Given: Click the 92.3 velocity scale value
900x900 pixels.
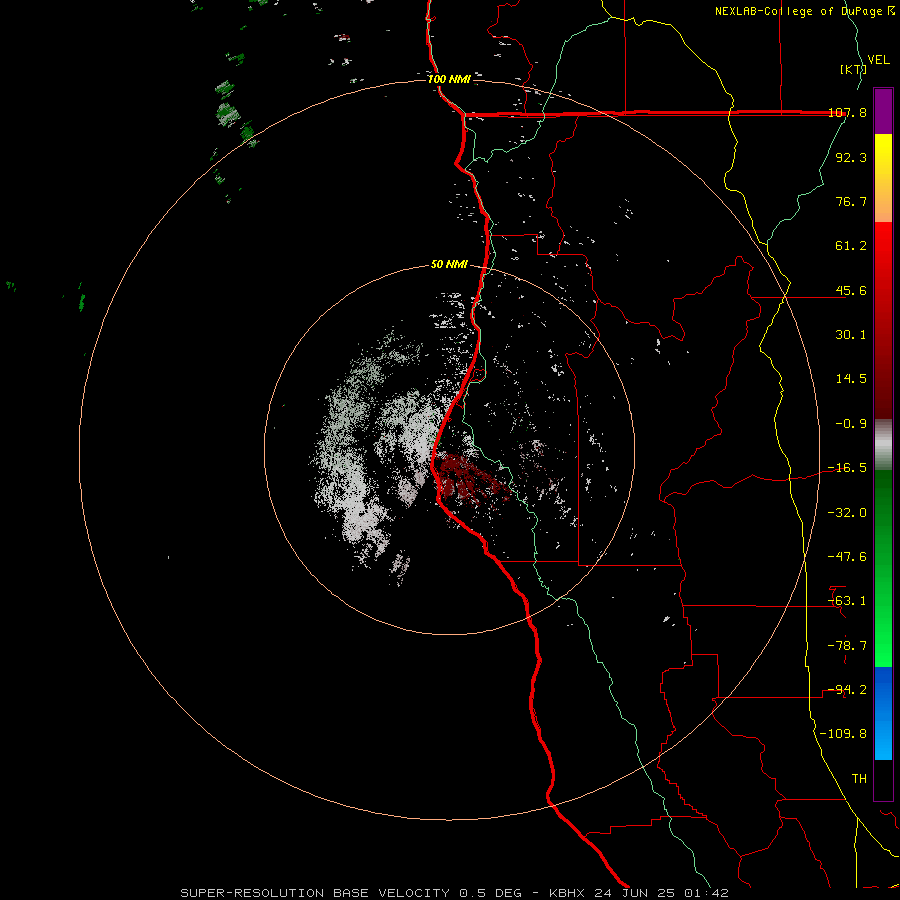Looking at the screenshot, I should 851,157.
